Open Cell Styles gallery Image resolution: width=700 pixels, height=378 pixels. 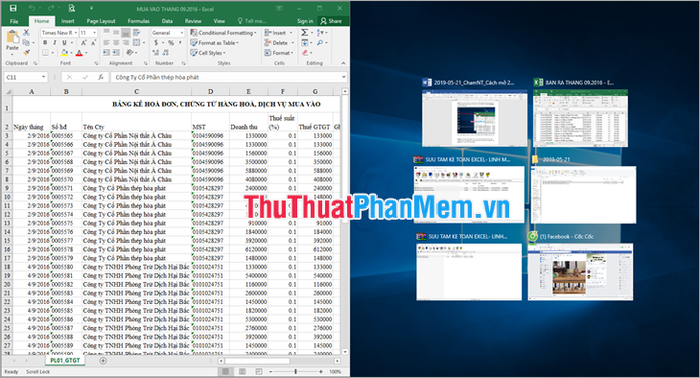[x=208, y=53]
